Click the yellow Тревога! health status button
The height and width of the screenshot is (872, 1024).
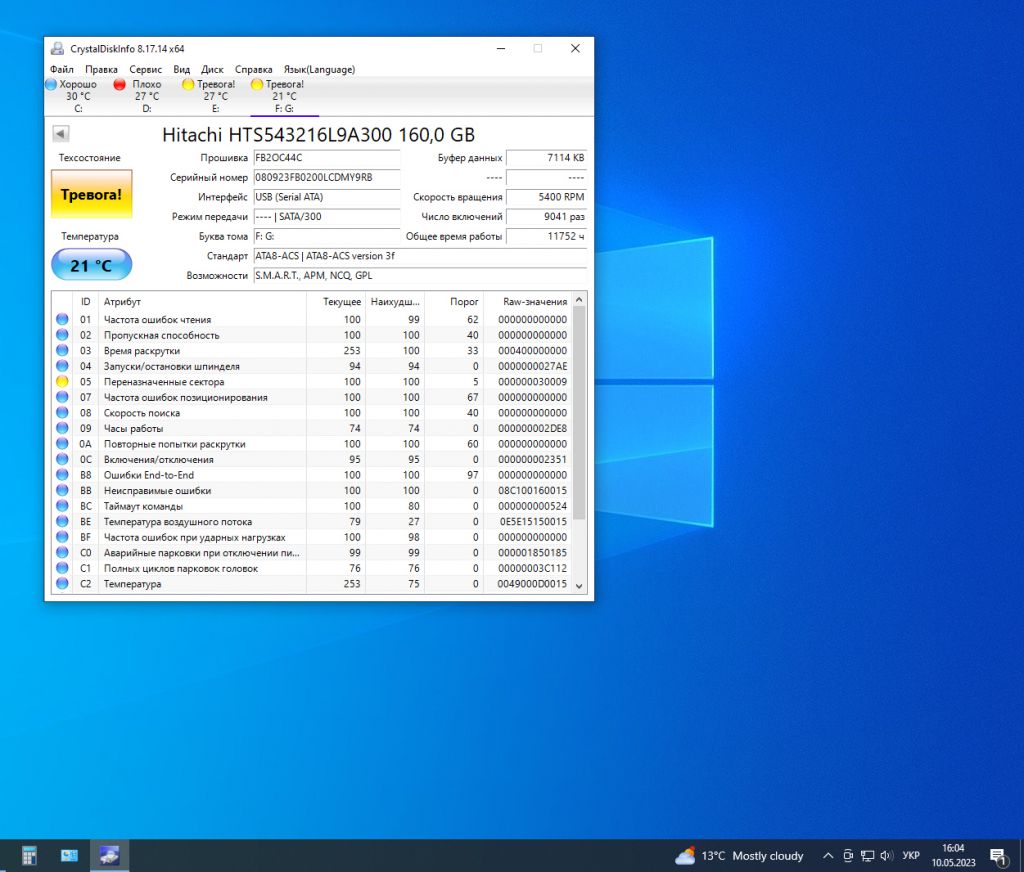91,194
